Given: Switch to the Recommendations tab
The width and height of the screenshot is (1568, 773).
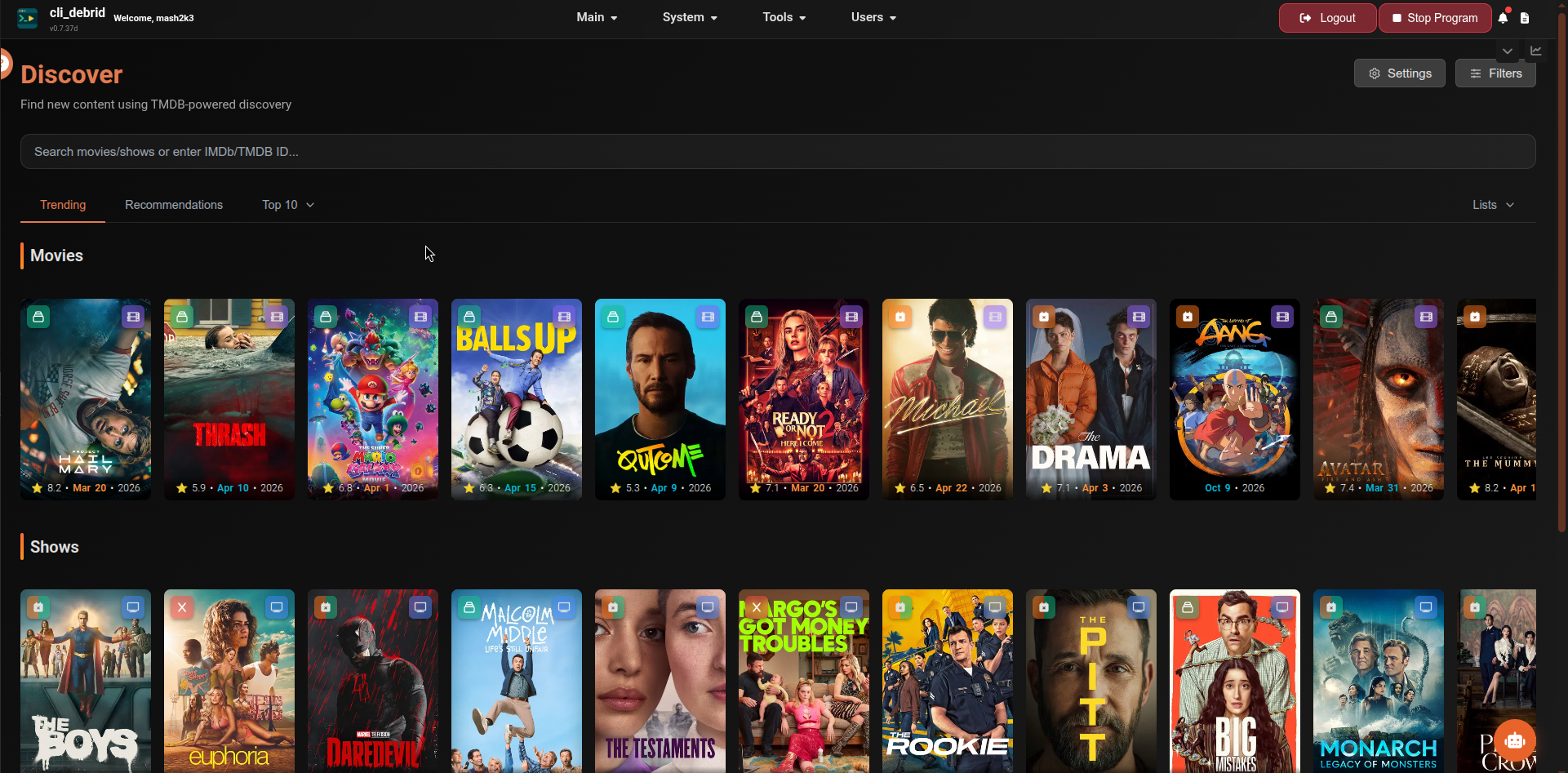Looking at the screenshot, I should tap(174, 205).
